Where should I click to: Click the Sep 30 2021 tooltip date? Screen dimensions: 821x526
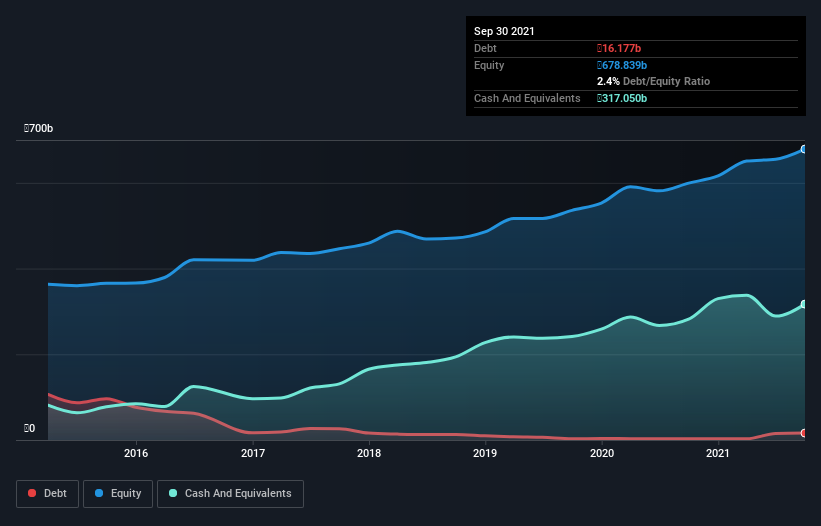pos(504,31)
